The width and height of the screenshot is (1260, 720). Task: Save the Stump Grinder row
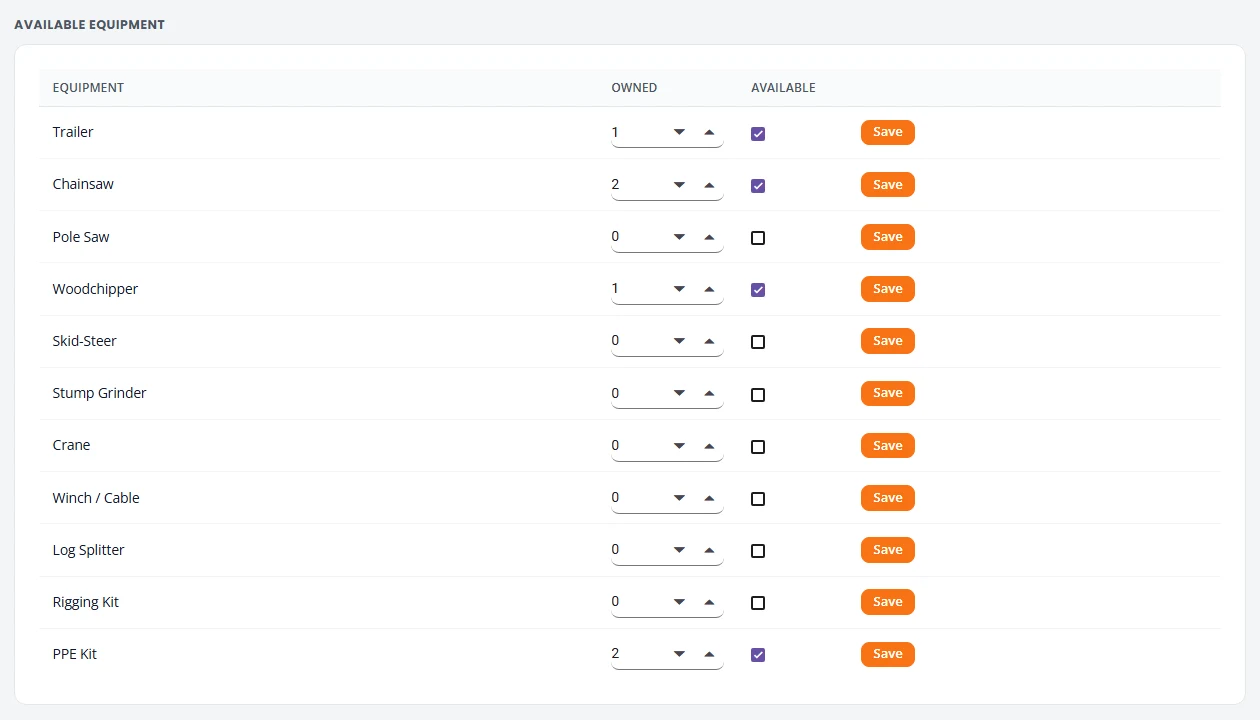click(x=888, y=393)
